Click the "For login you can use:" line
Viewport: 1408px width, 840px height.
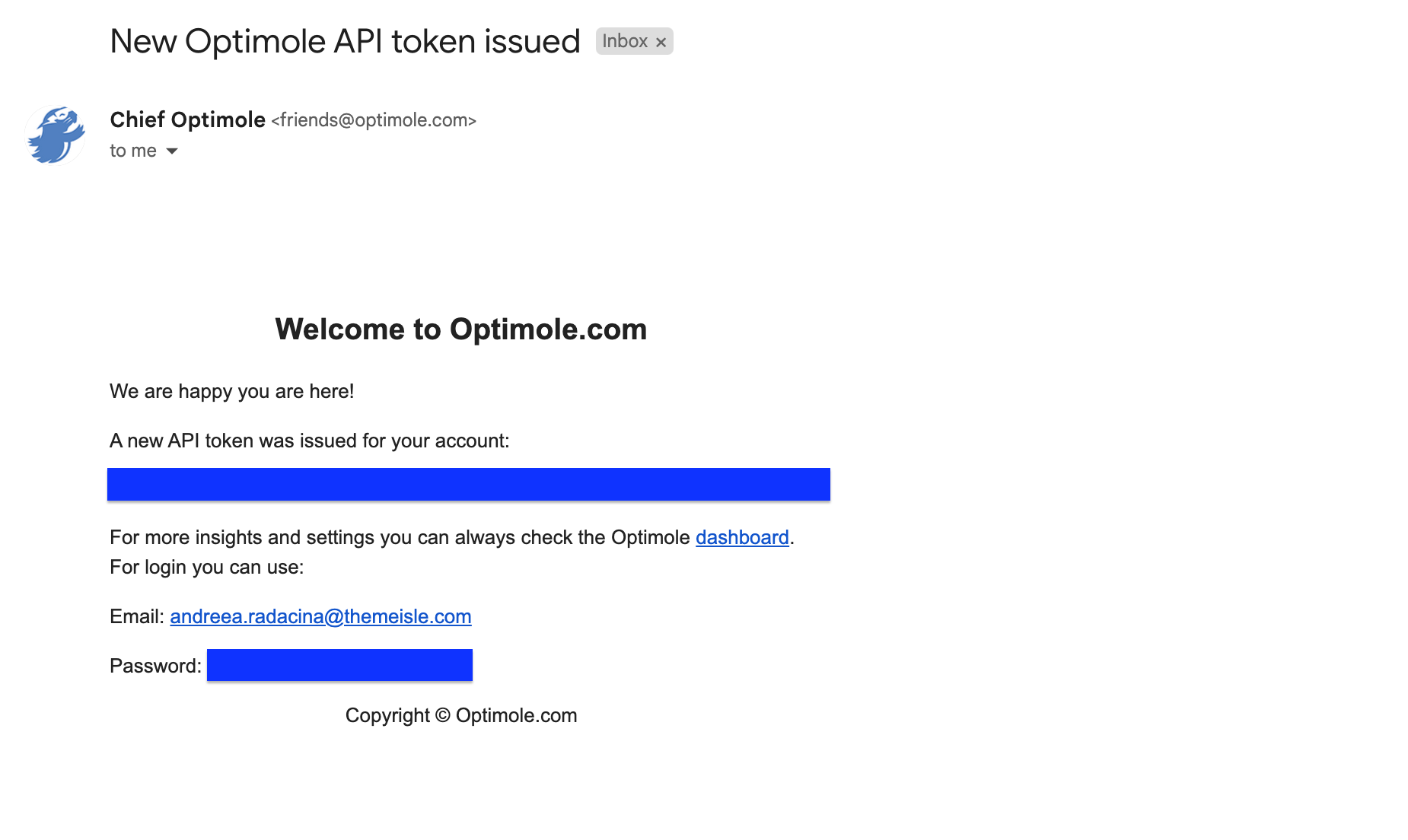pos(206,567)
